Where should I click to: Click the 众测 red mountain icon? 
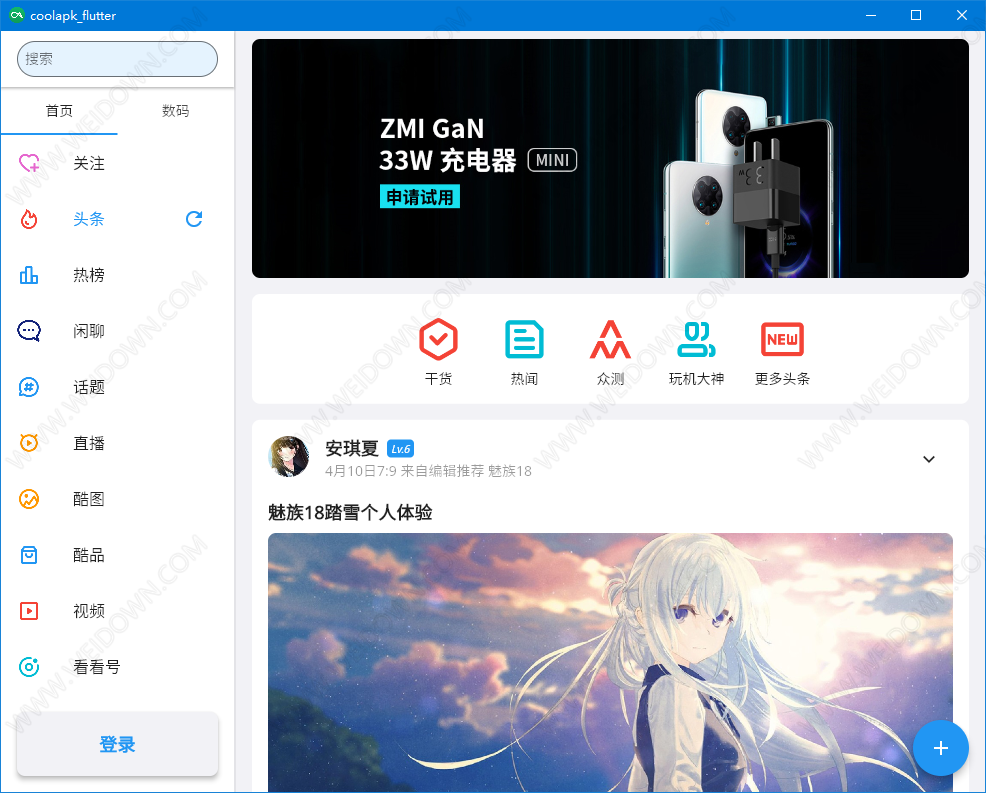[x=610, y=340]
